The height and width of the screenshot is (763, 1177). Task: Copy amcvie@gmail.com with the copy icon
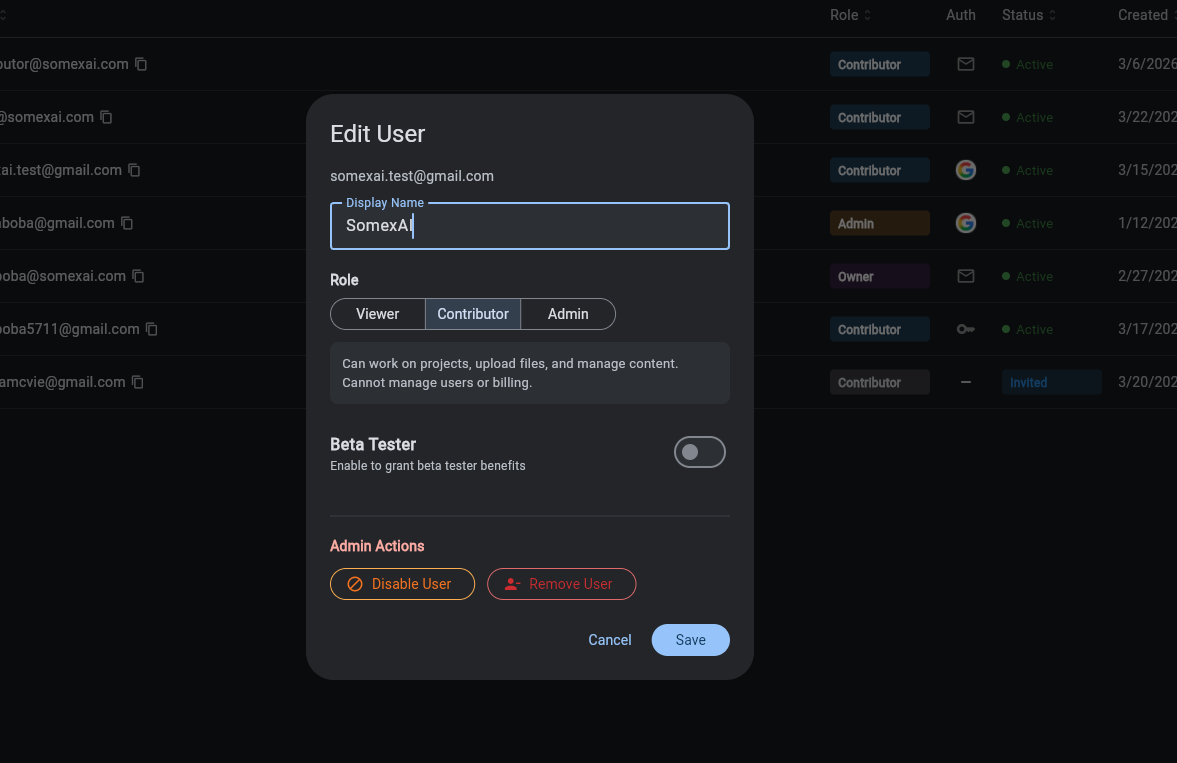tap(137, 382)
